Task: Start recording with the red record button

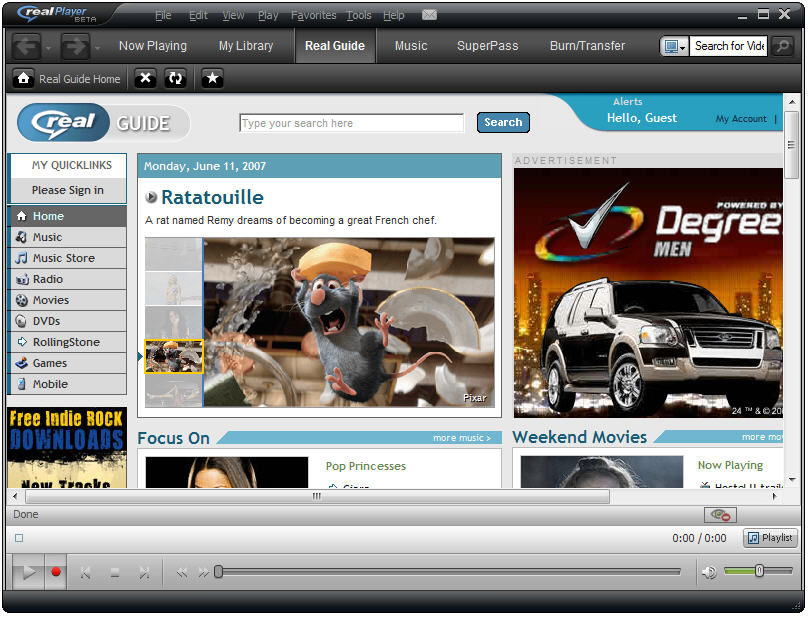Action: point(56,572)
